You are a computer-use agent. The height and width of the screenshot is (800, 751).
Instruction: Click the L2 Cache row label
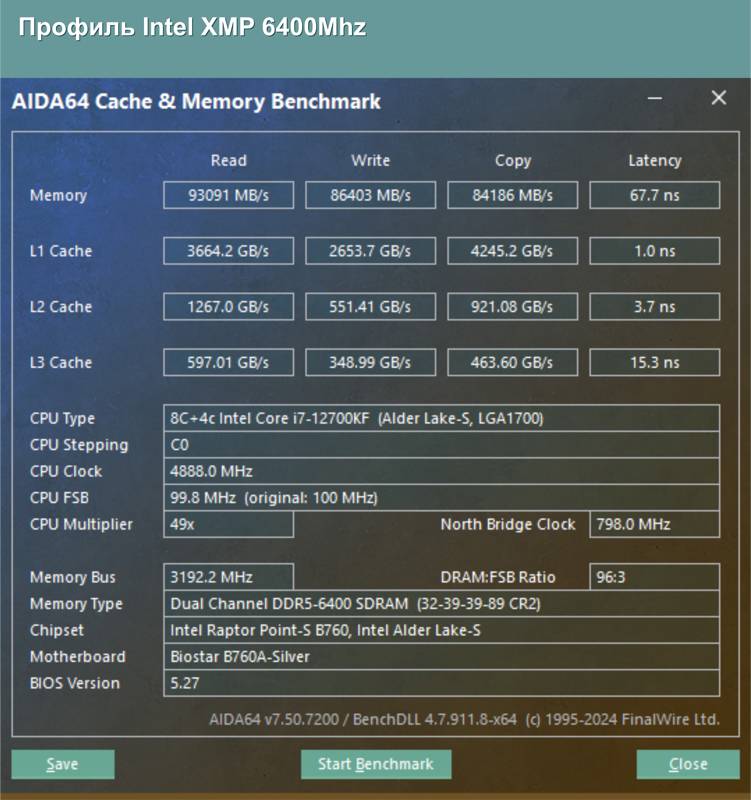click(61, 307)
